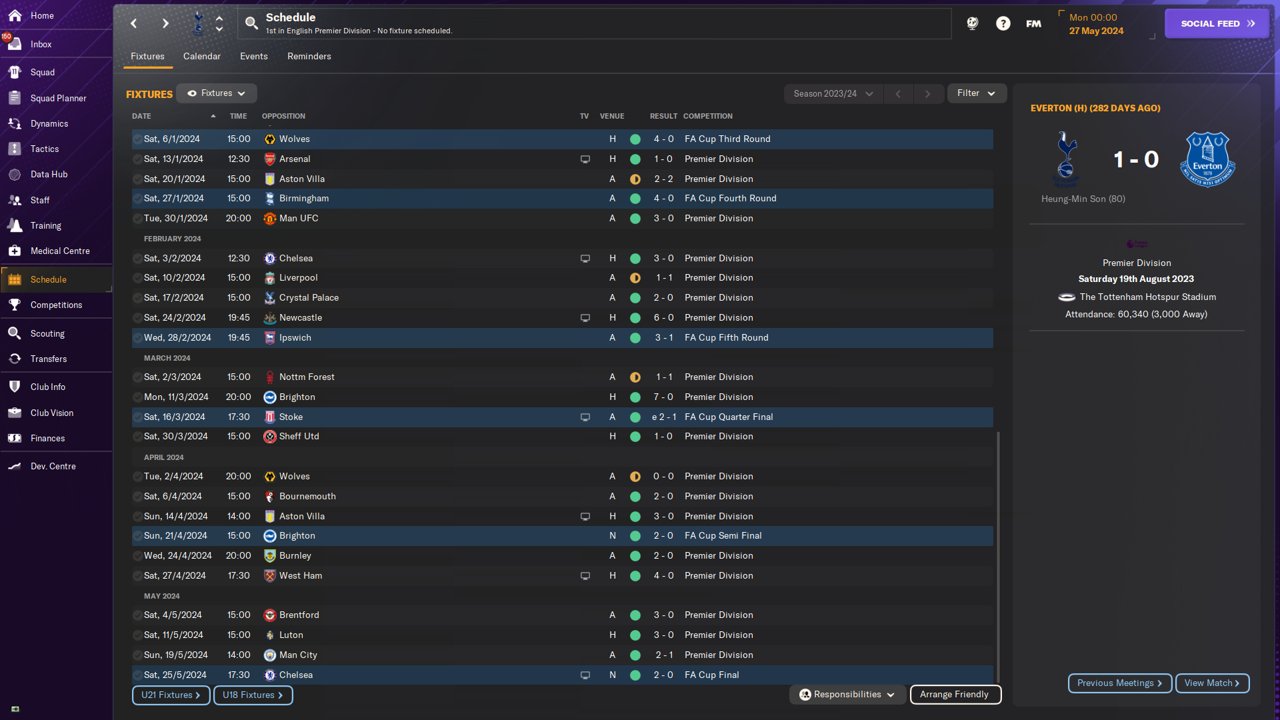Open Previous Meetings
Screen dimensions: 1280x720
[x=1120, y=683]
